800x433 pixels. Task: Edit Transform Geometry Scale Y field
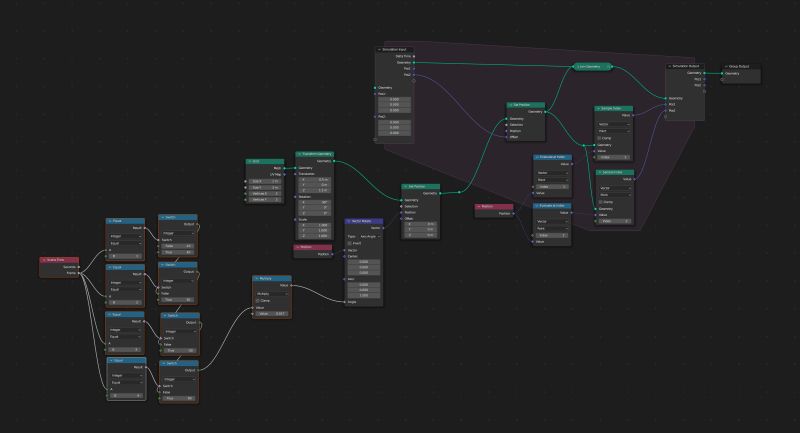coord(315,231)
